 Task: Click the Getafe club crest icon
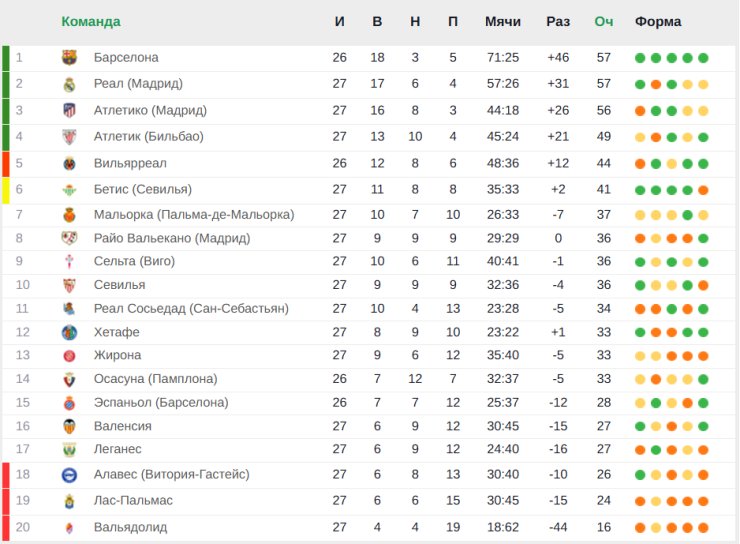click(69, 332)
